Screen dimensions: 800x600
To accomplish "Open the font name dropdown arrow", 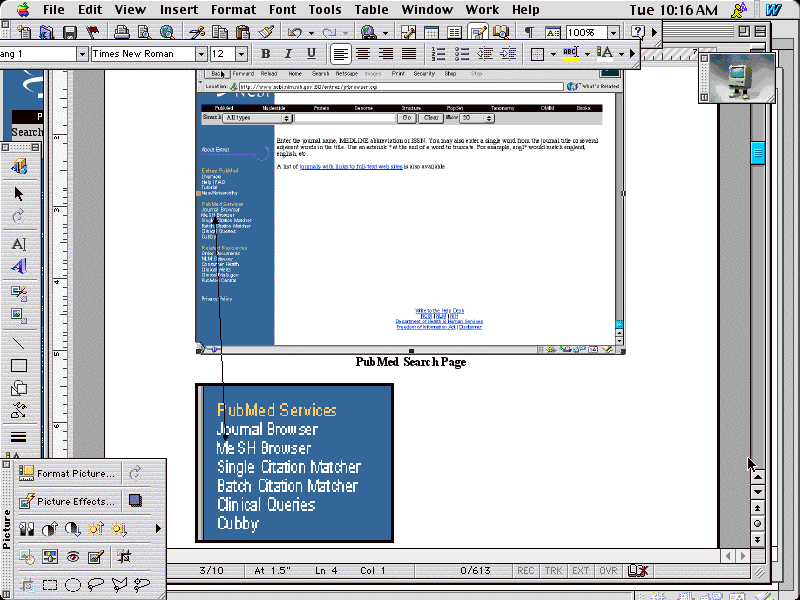I will click(x=202, y=54).
